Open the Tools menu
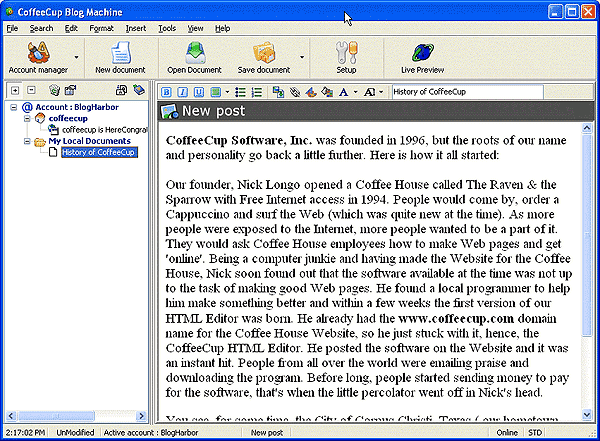 (167, 28)
